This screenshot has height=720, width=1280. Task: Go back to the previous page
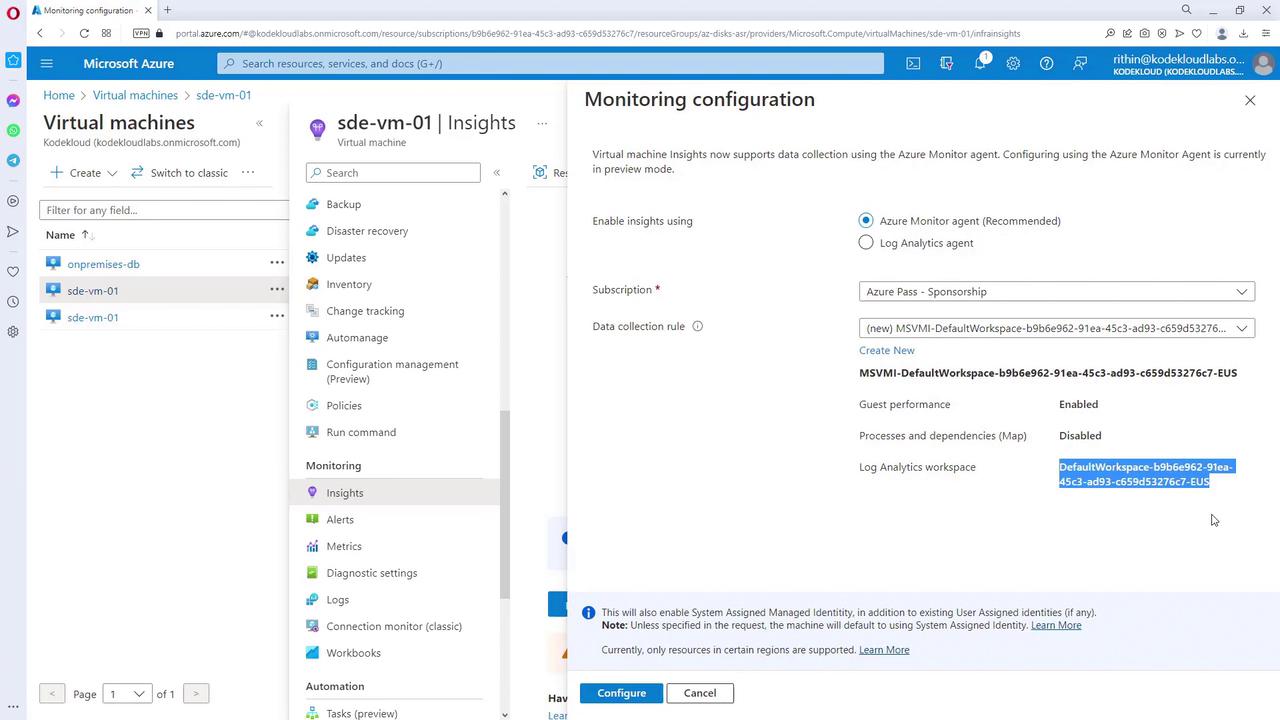[40, 33]
